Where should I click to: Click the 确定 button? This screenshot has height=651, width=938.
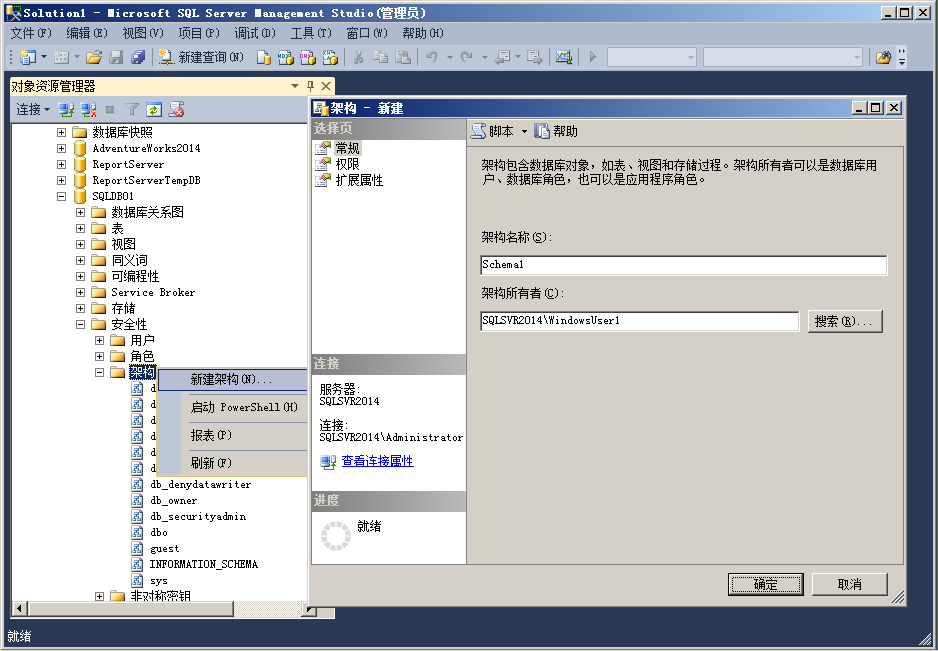[x=765, y=585]
